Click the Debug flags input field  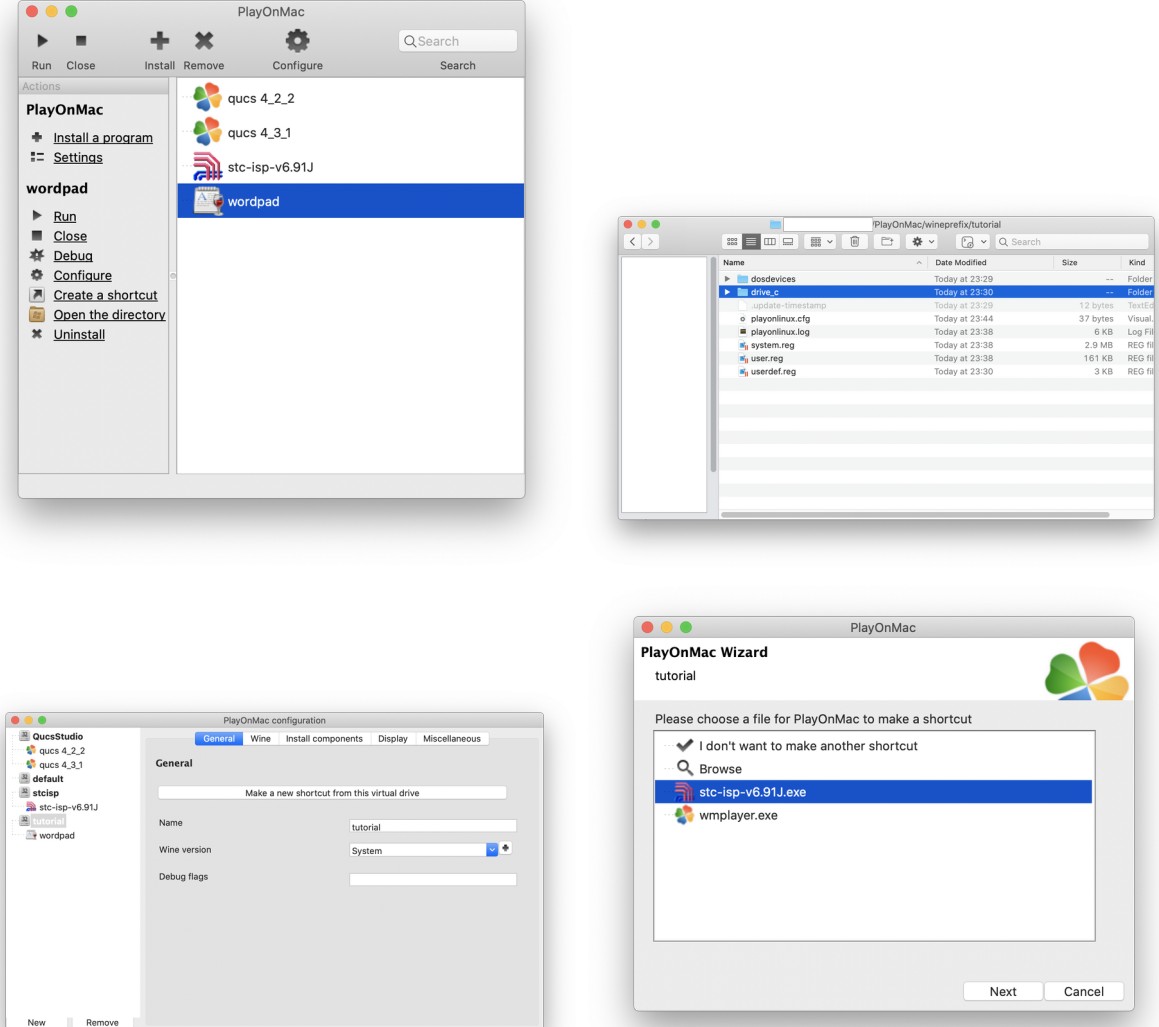(x=432, y=879)
